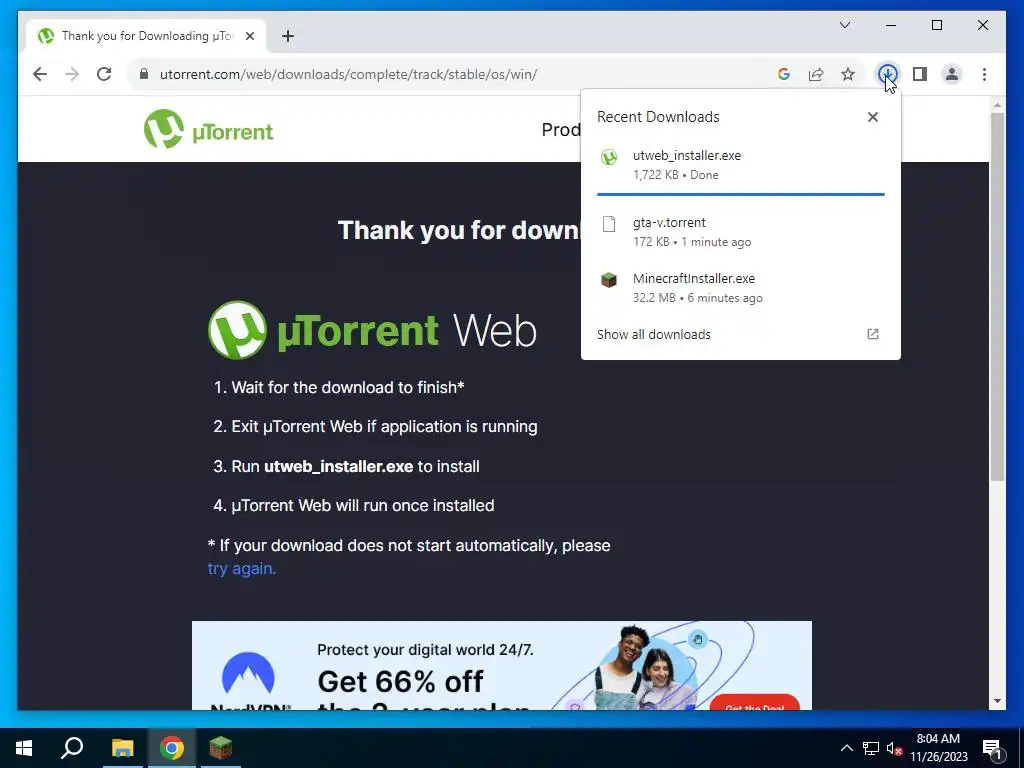
Task: Click the Chrome taskbar icon
Action: pyautogui.click(x=172, y=748)
